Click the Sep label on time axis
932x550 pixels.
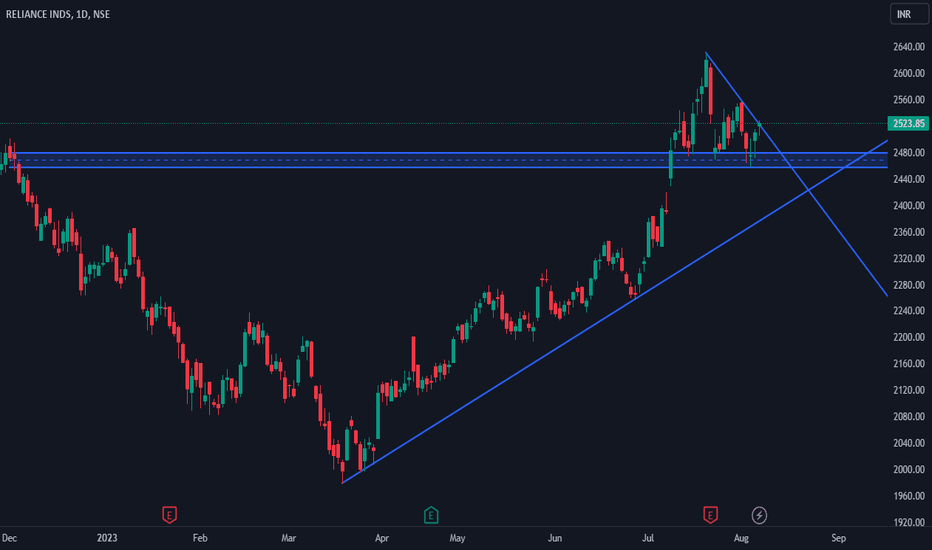(x=839, y=538)
